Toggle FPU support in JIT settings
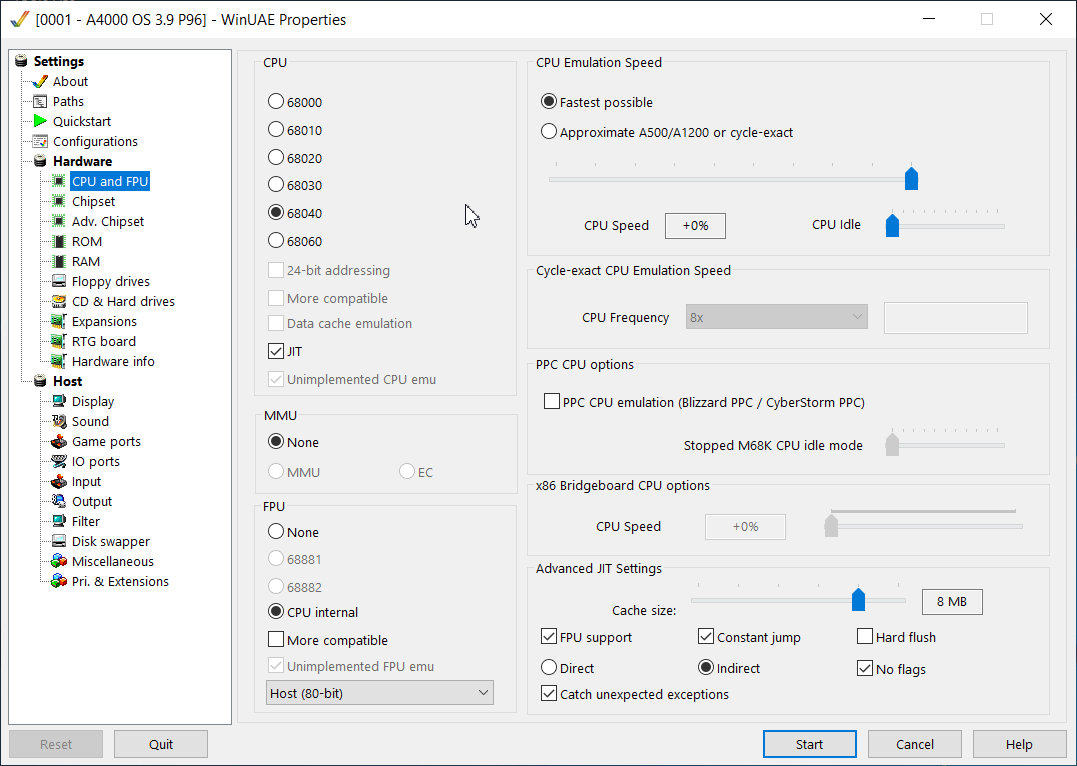 pos(549,637)
